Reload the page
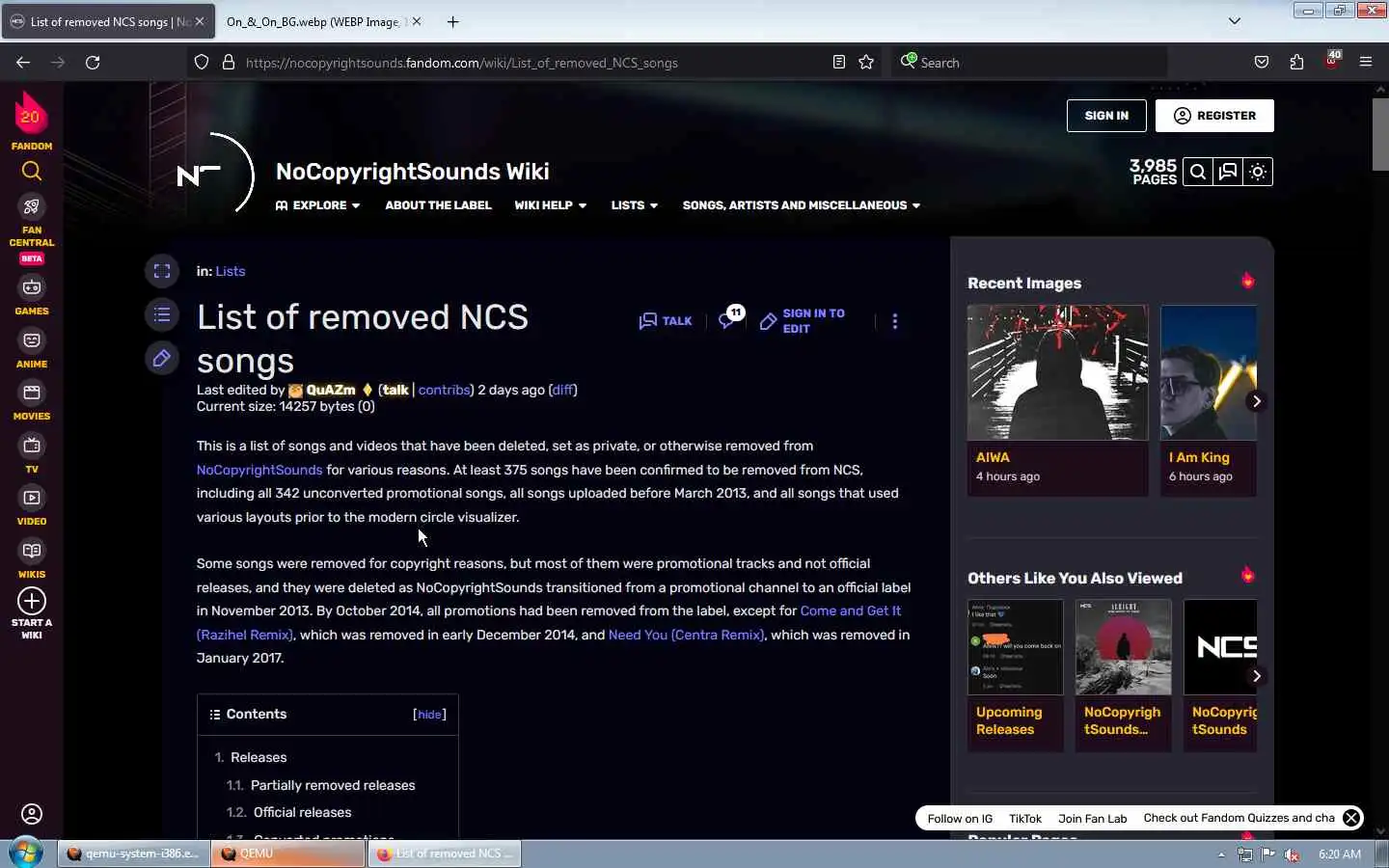The height and width of the screenshot is (868, 1389). tap(93, 62)
